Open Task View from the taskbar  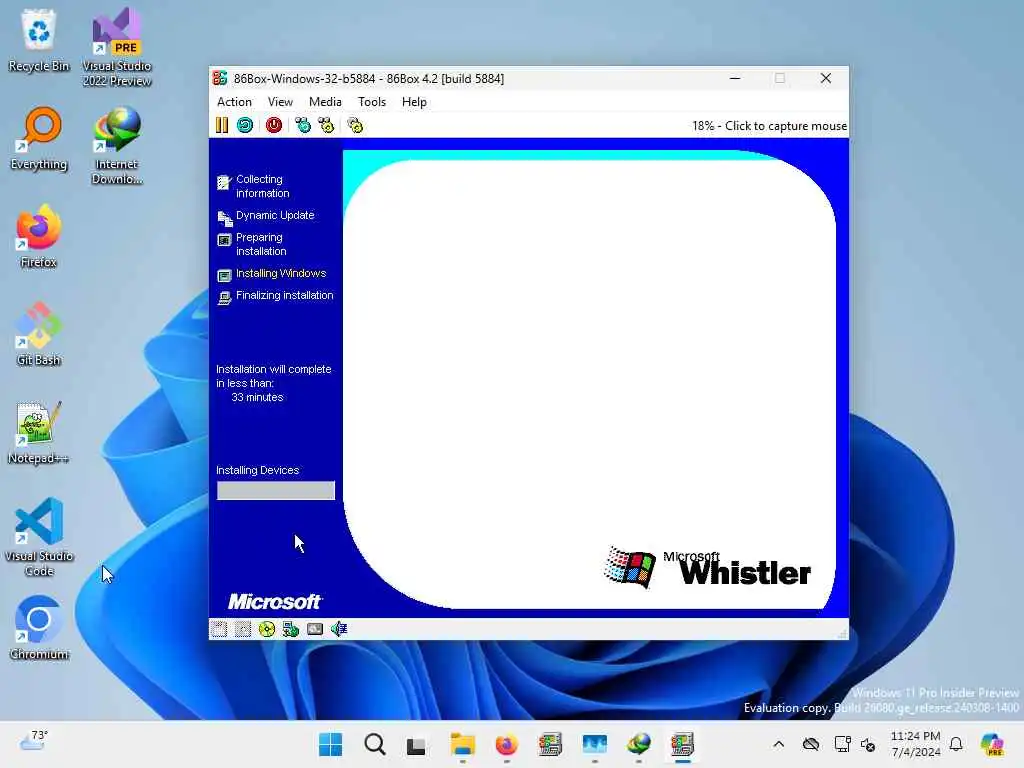(x=416, y=744)
